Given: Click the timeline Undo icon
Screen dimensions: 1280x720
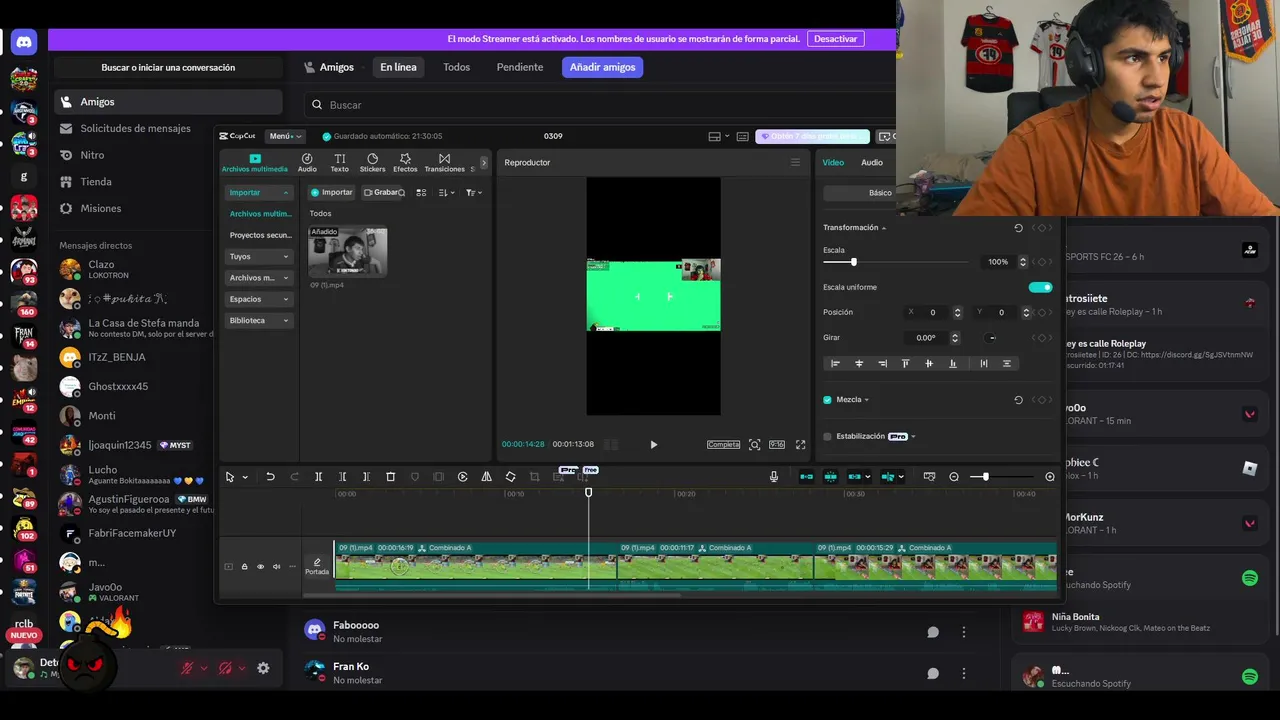Looking at the screenshot, I should 270,477.
